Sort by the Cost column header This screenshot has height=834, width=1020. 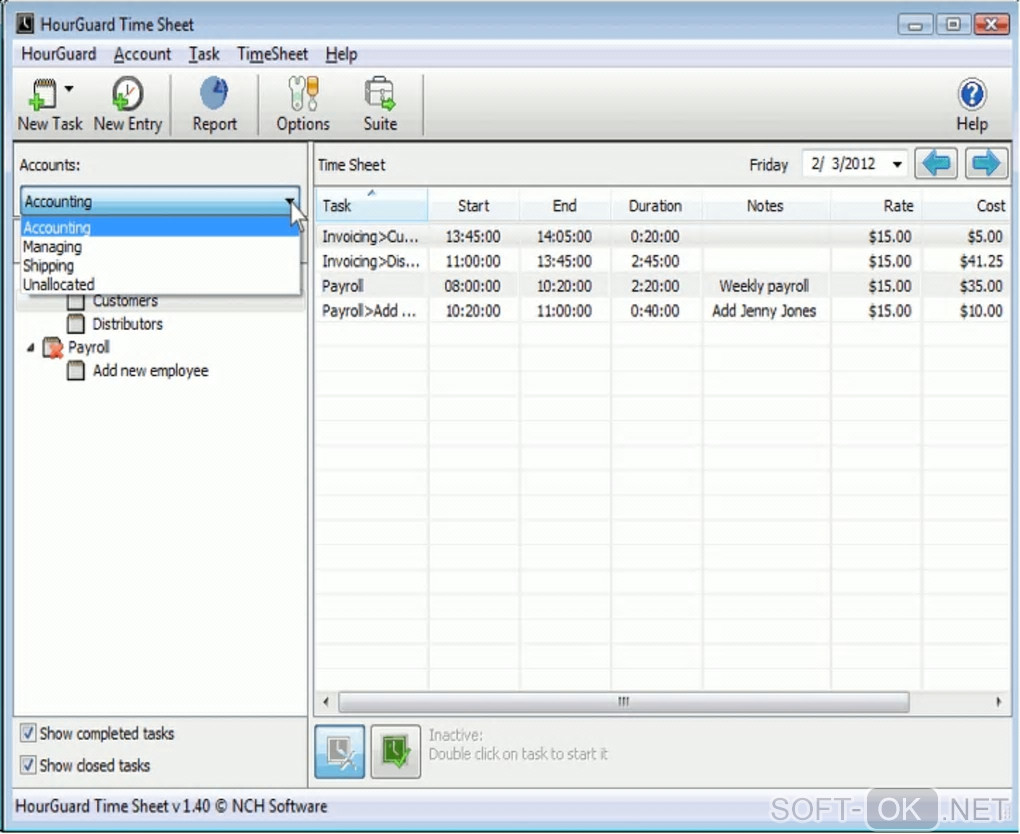966,206
